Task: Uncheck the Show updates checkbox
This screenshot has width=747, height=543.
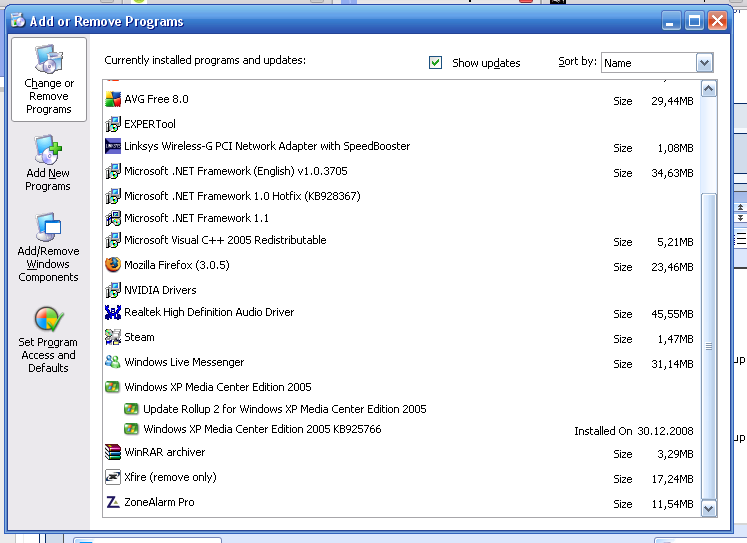Action: [x=435, y=62]
